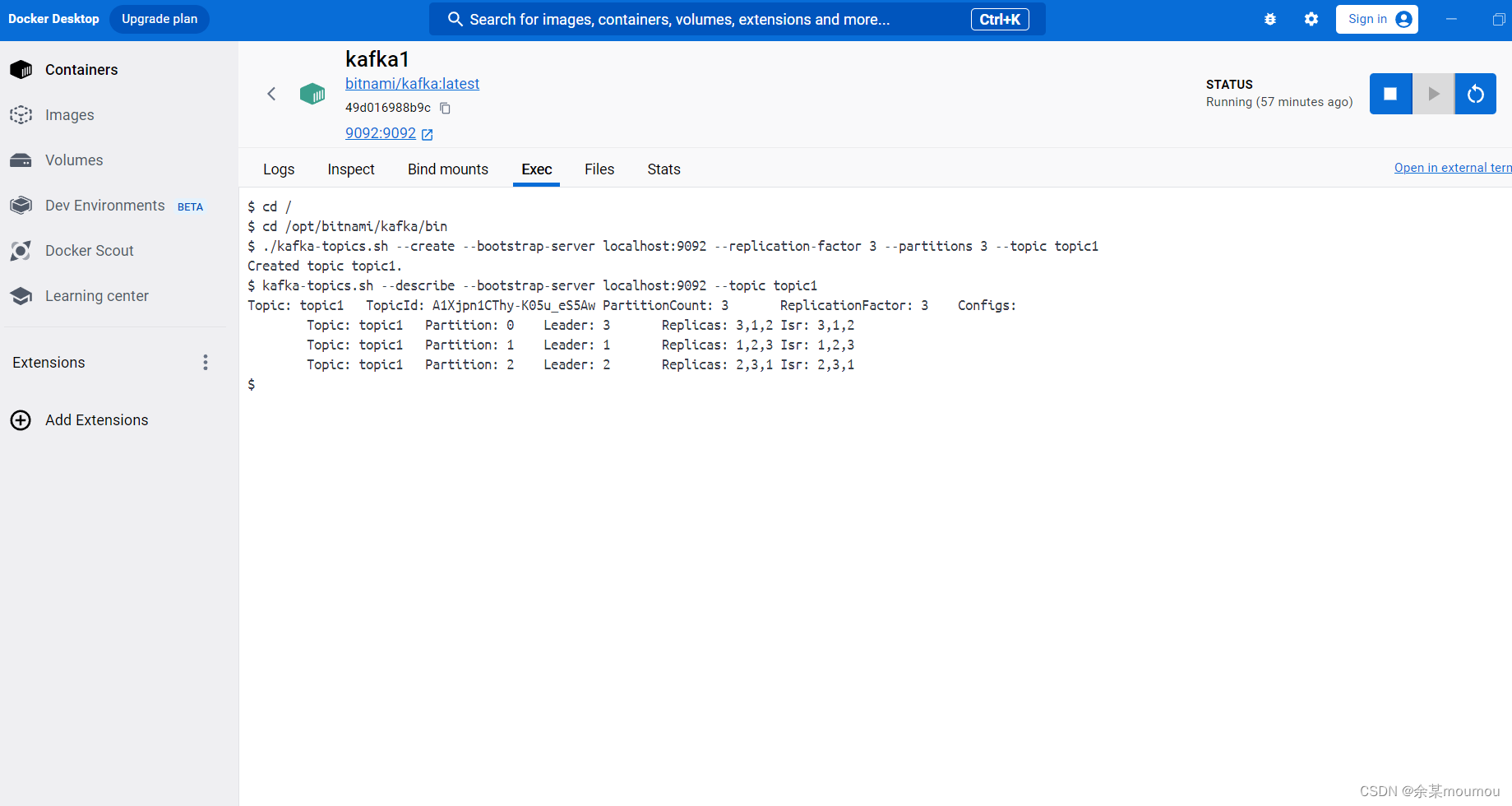Click the 'kafka-topics.sh --describe' command line
Screen dimensions: 1512x806
[x=533, y=285]
